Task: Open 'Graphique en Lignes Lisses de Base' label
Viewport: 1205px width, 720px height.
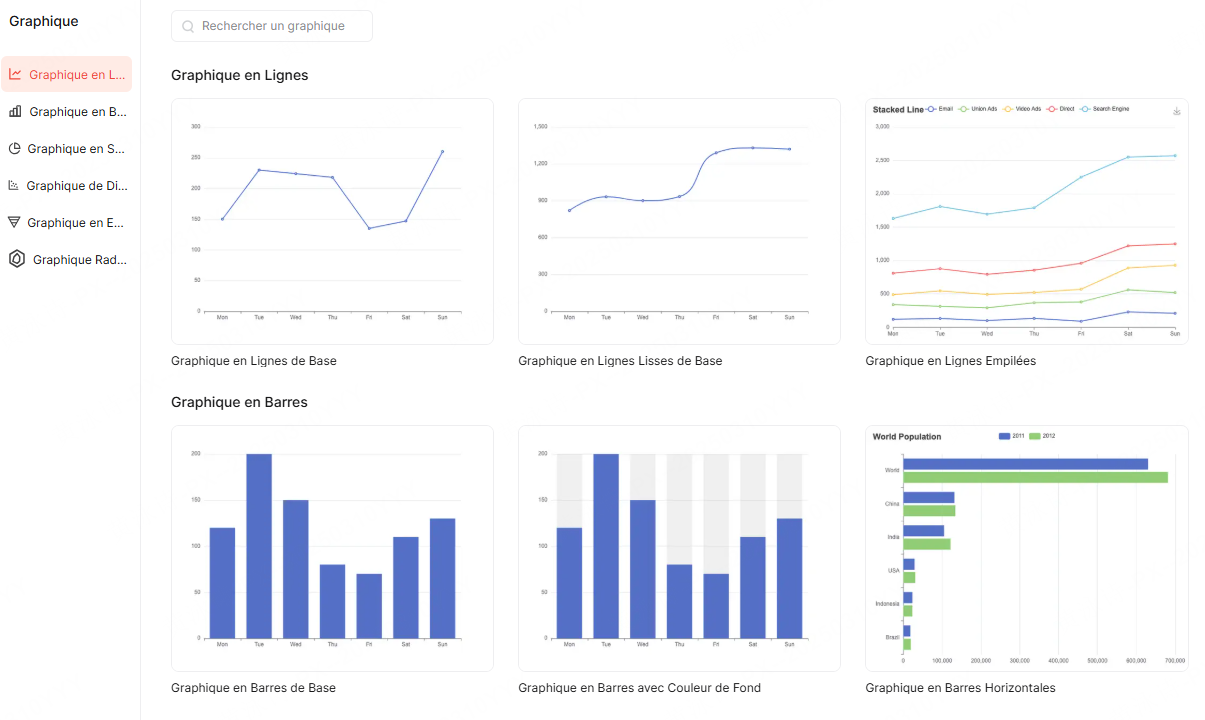Action: tap(620, 361)
